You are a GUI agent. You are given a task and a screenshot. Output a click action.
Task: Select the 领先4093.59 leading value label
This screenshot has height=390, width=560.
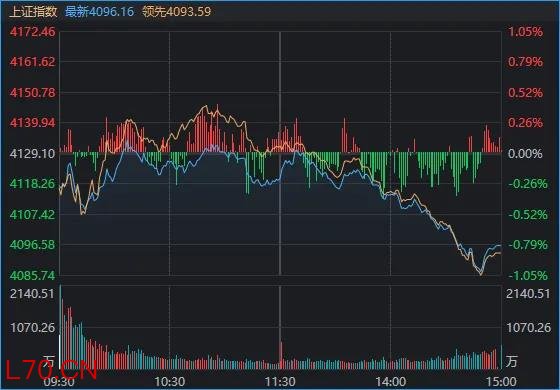click(176, 12)
